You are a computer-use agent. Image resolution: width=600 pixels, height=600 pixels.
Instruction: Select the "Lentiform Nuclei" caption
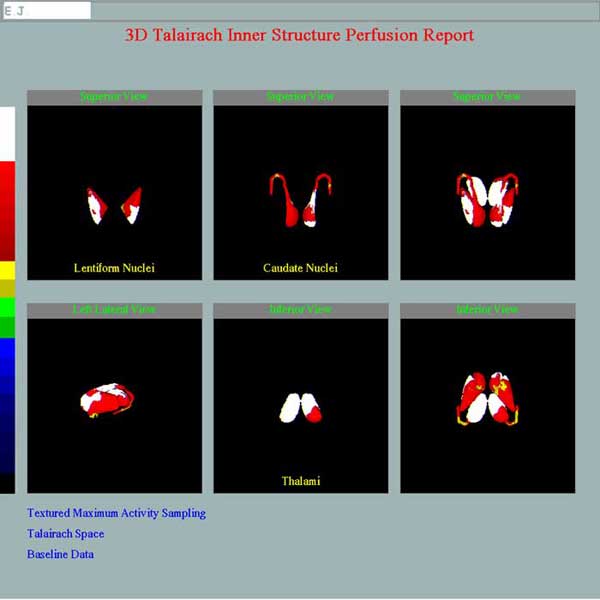[x=114, y=268]
